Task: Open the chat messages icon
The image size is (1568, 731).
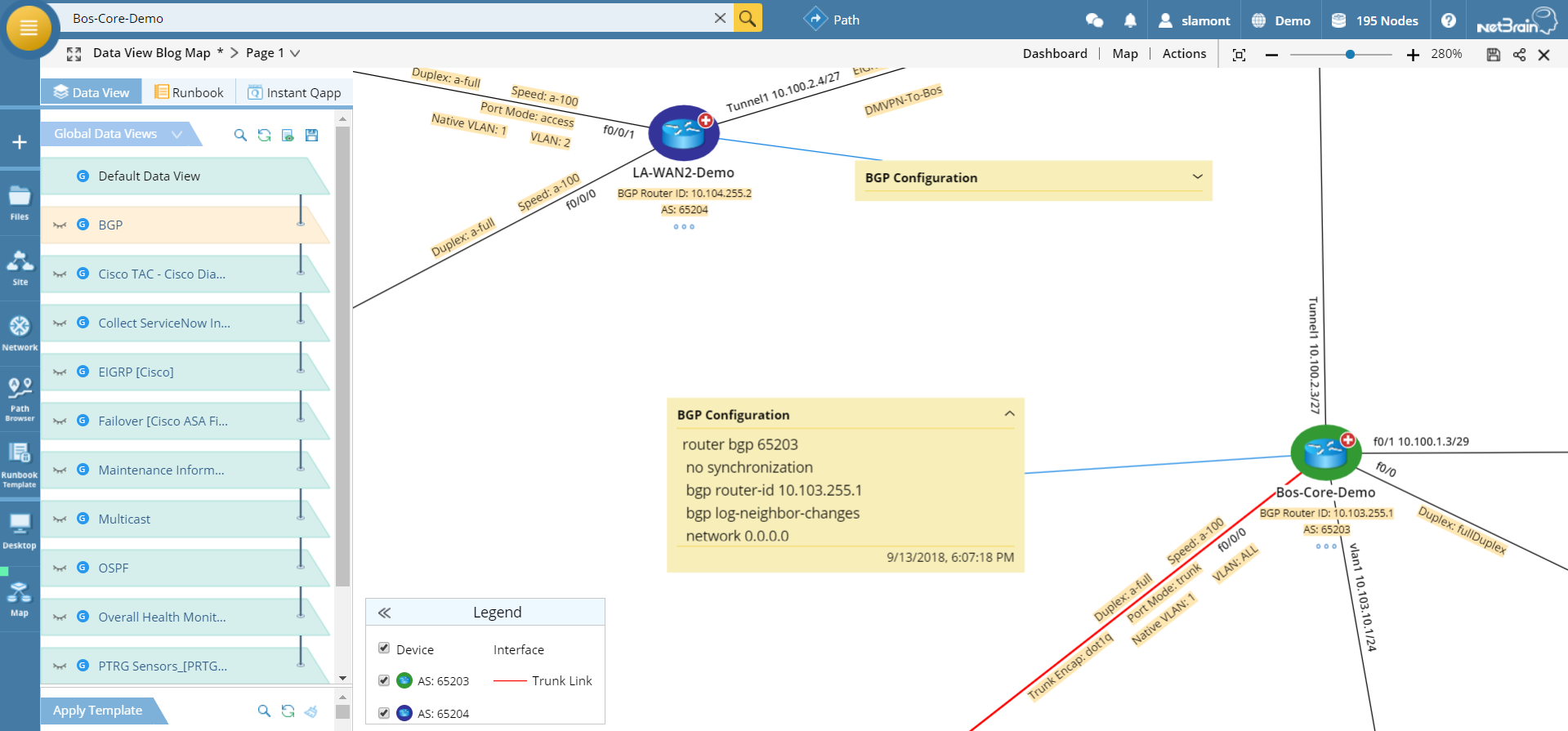Action: [1094, 20]
